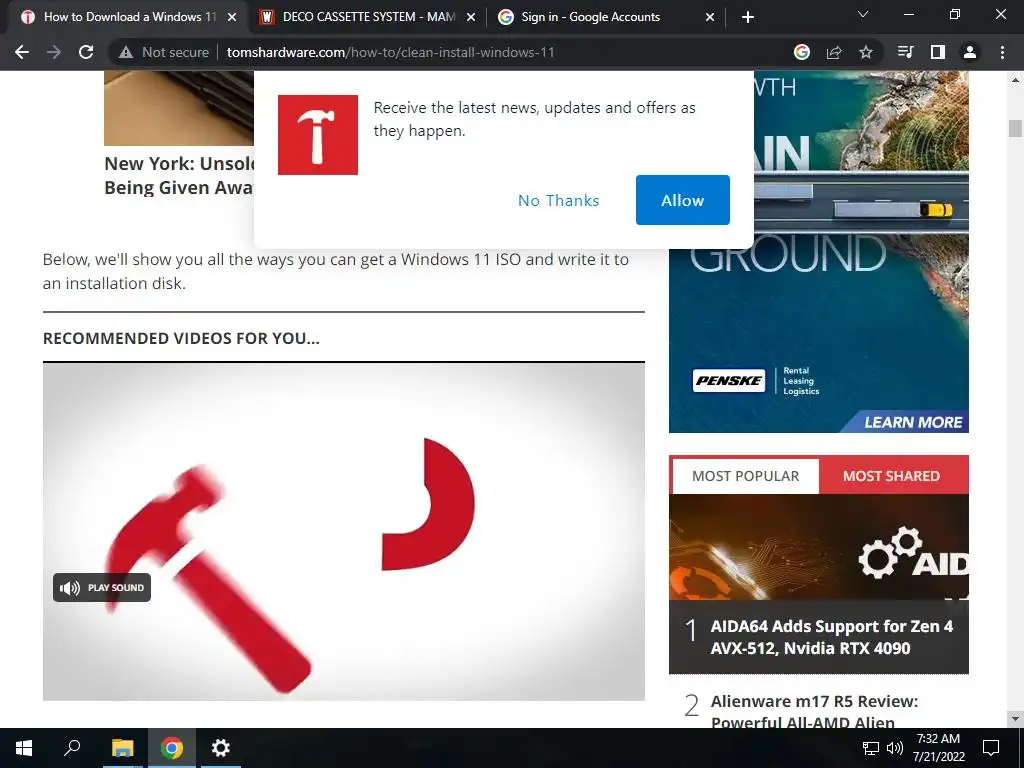This screenshot has width=1024, height=768.
Task: Open a new browser tab
Action: (748, 17)
